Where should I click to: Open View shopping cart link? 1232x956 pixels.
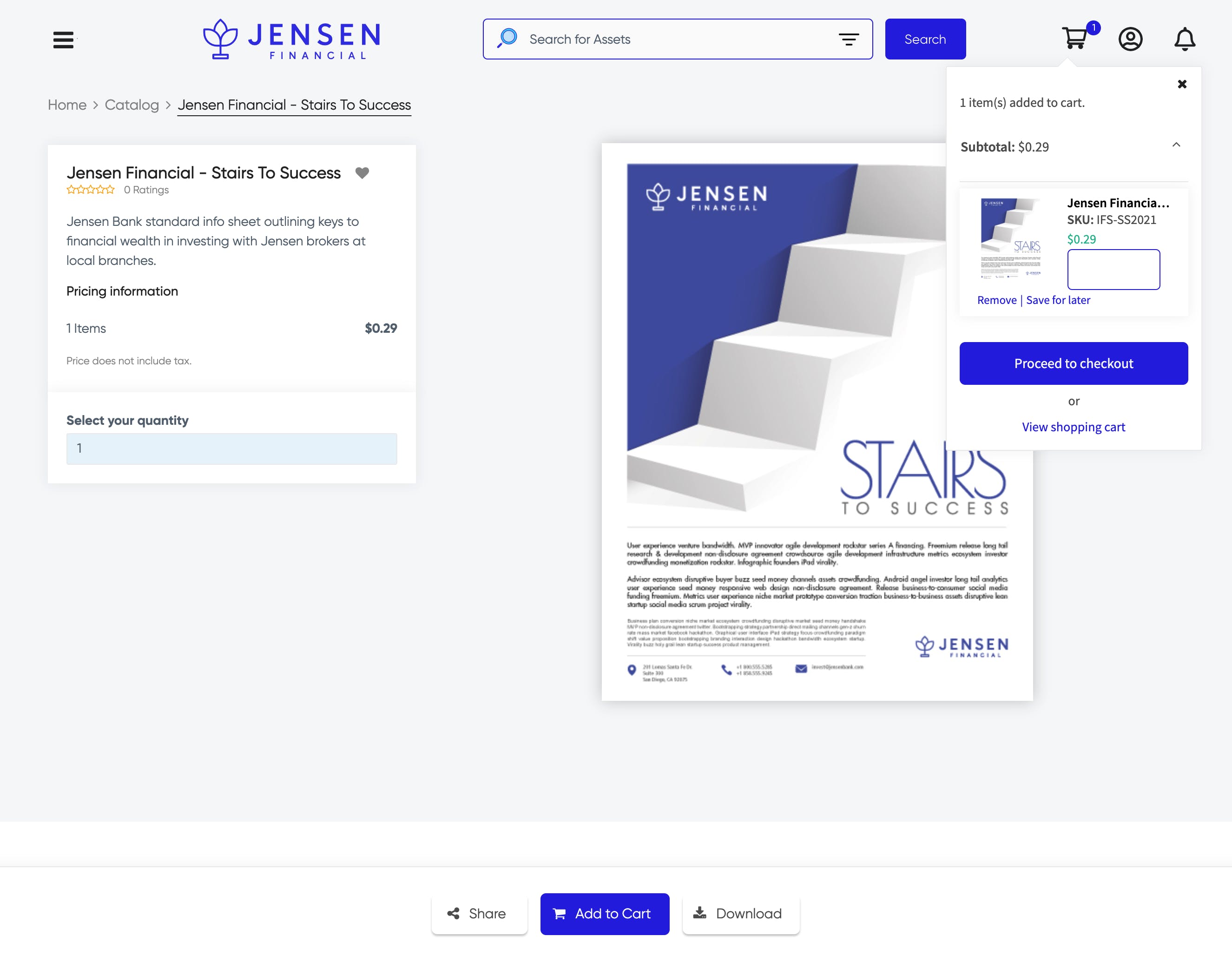click(1073, 427)
